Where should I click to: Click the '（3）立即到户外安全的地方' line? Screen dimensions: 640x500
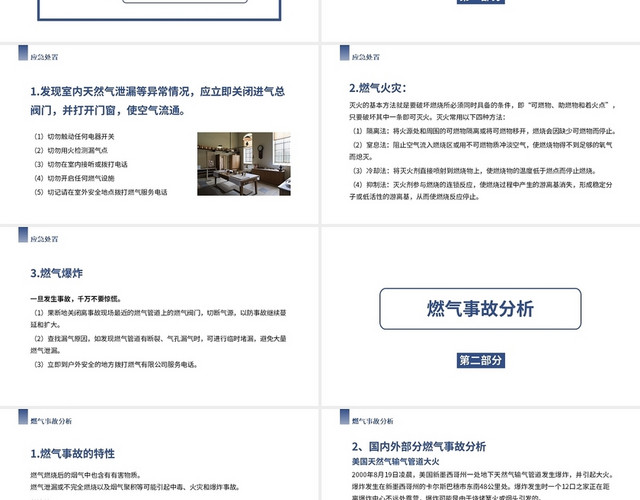click(116, 364)
